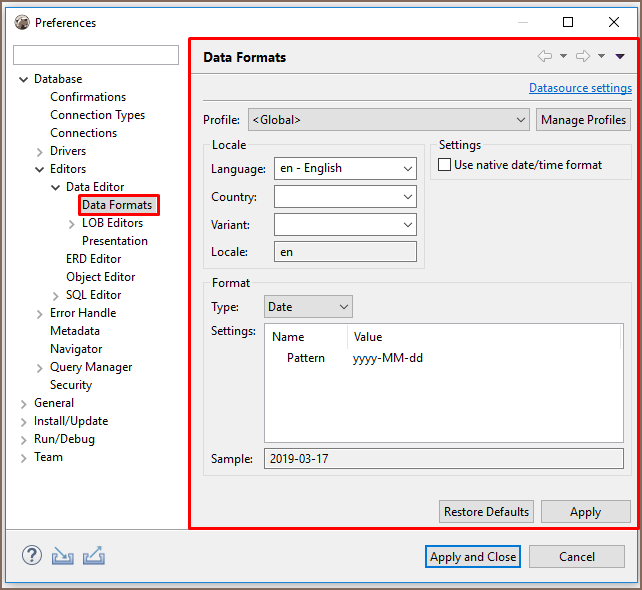Click the export preferences icon
The width and height of the screenshot is (642, 590).
point(94,556)
